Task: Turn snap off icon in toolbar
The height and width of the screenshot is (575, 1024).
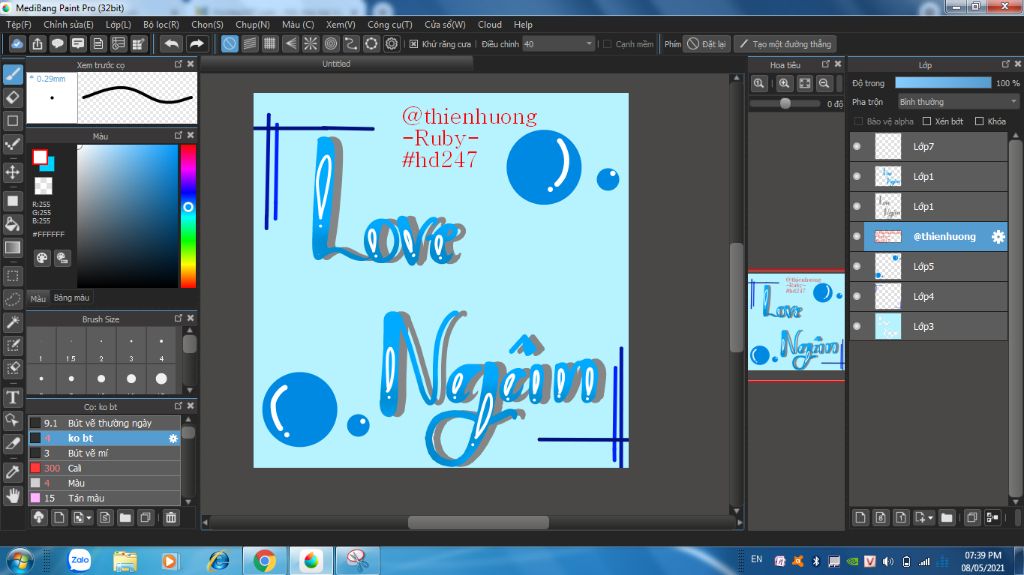Action: coord(229,44)
